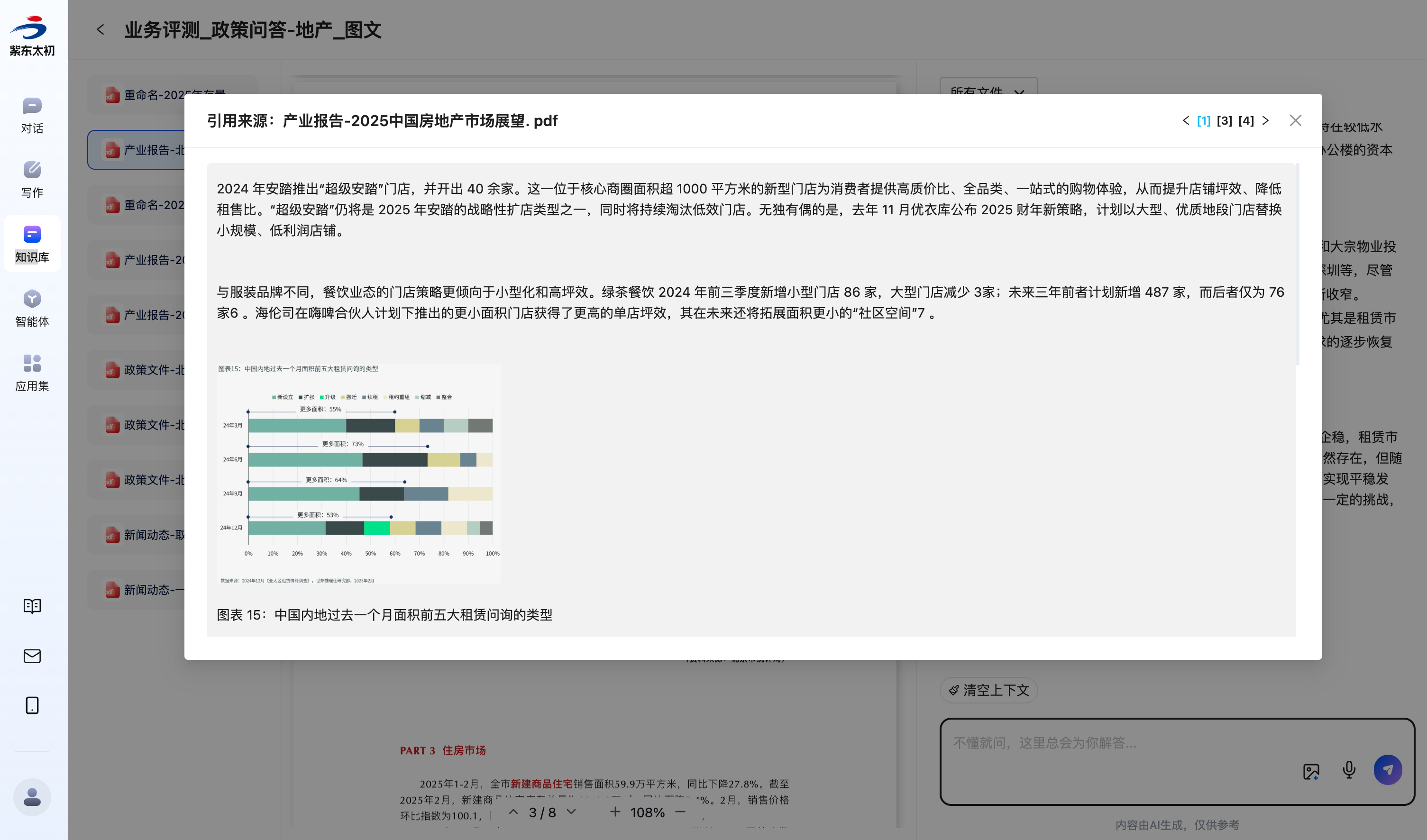This screenshot has height=840, width=1427.
Task: Open the page number dropdown chevron
Action: tap(571, 812)
